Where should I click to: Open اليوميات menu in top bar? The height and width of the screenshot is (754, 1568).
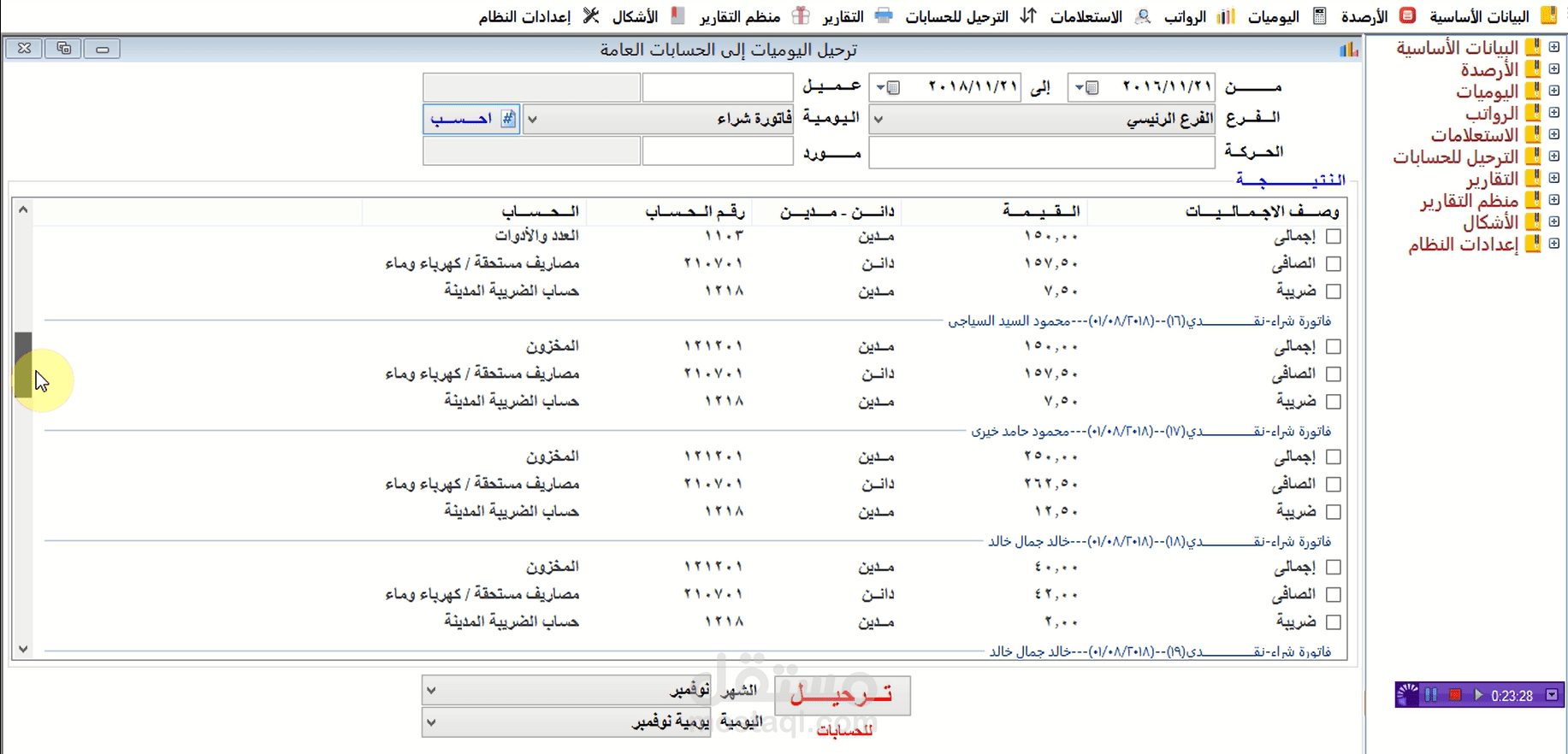pyautogui.click(x=1274, y=16)
